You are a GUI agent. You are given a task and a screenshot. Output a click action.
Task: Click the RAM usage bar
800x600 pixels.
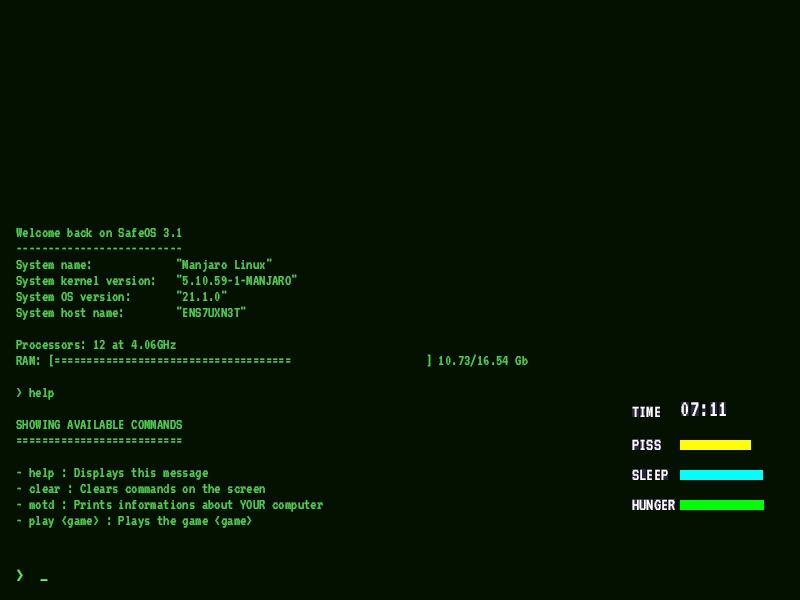click(240, 361)
